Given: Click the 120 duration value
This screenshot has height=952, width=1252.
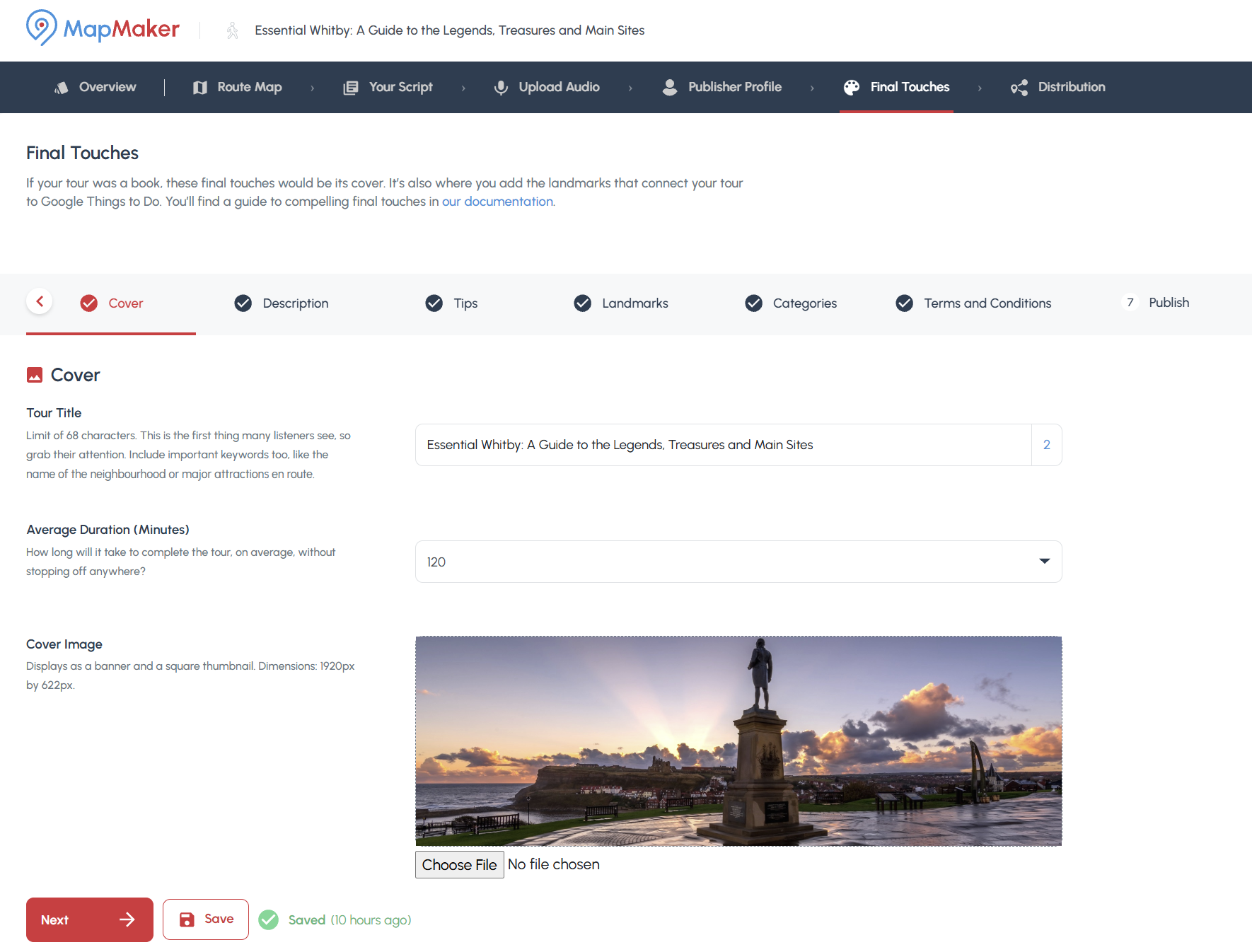Looking at the screenshot, I should click(x=436, y=562).
